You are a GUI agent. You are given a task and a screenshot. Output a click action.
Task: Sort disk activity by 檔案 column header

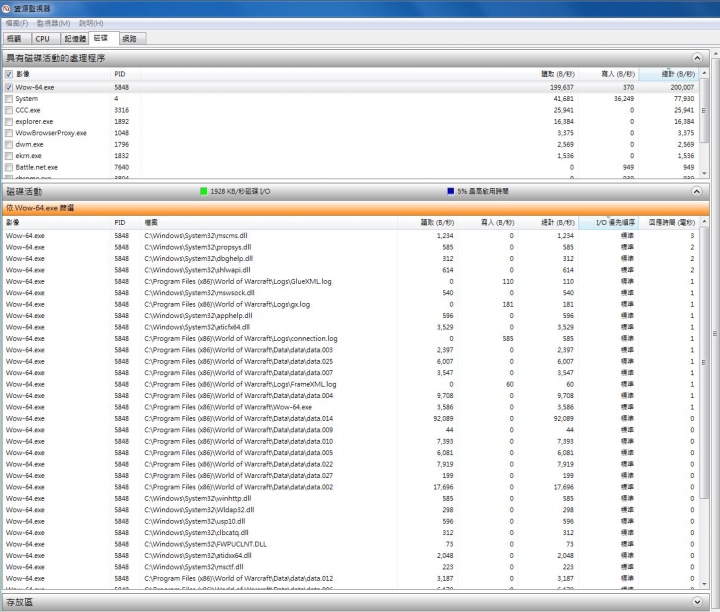(269, 223)
